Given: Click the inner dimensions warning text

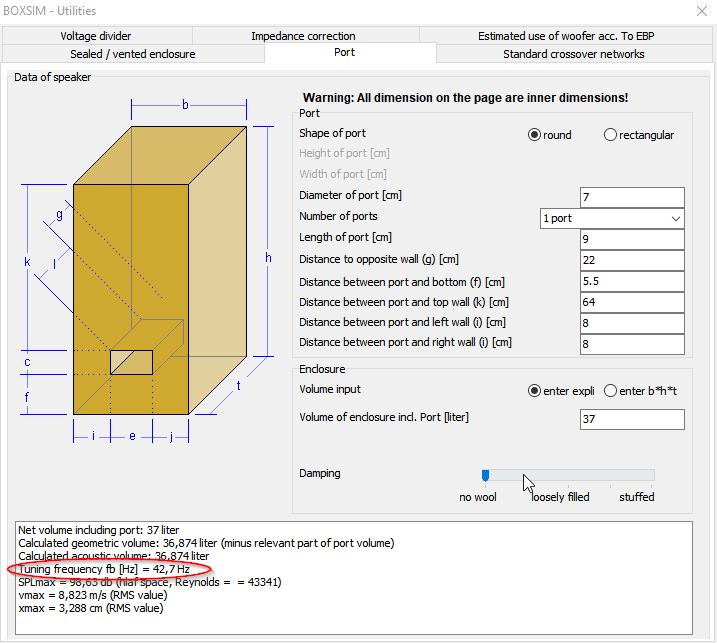Looking at the screenshot, I should pos(466,98).
